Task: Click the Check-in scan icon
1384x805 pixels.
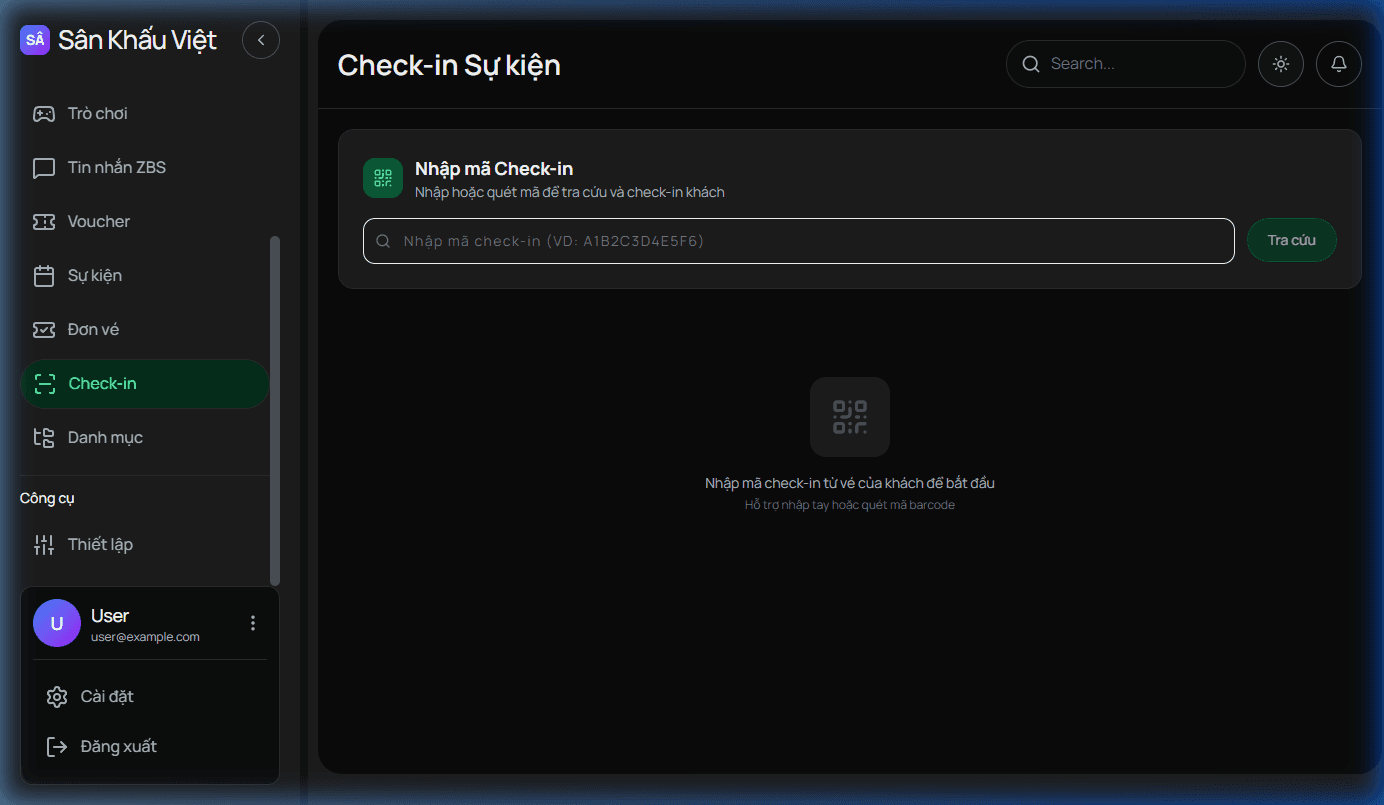Action: pyautogui.click(x=43, y=383)
